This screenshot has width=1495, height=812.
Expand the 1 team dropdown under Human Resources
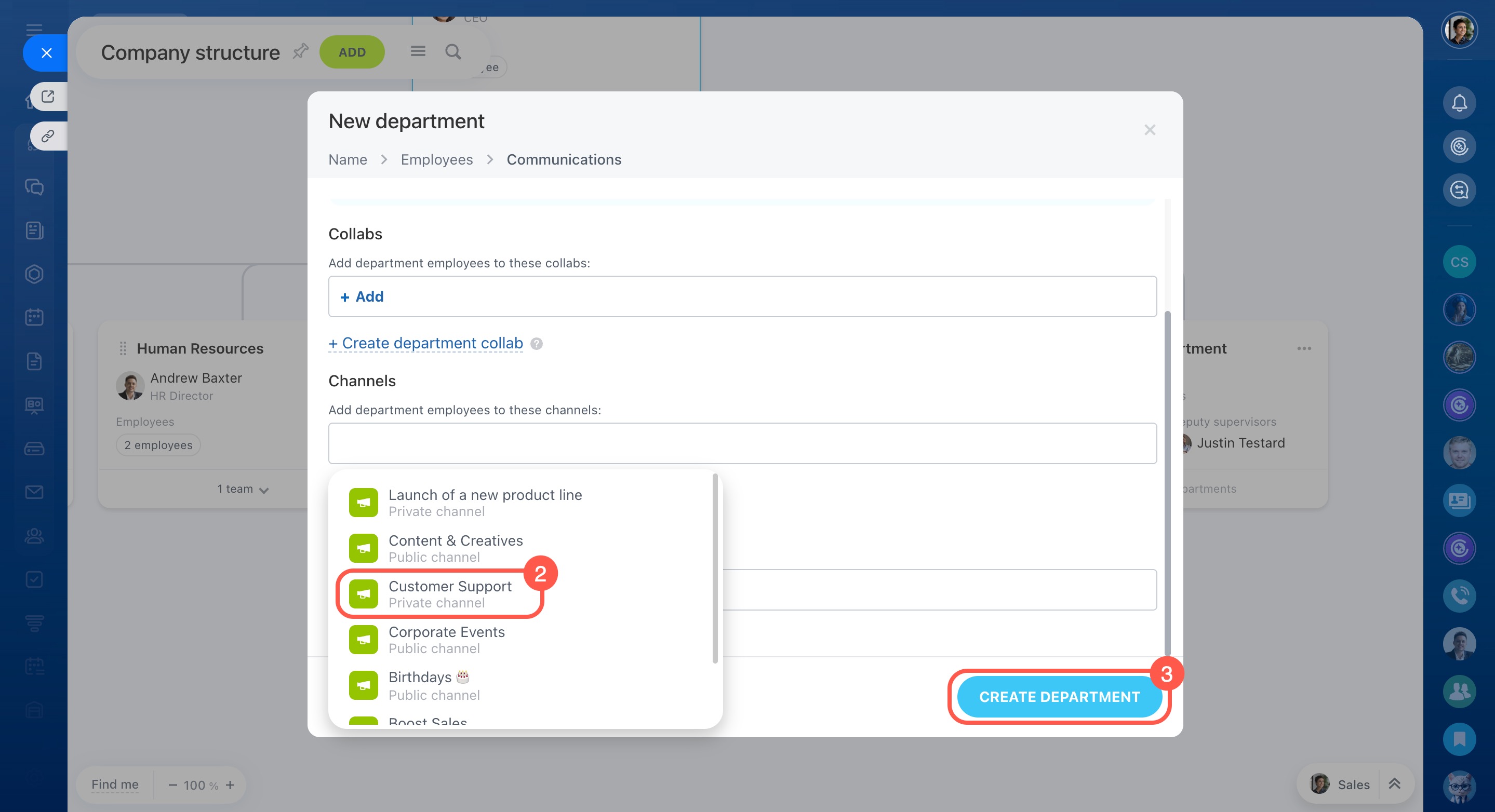click(x=243, y=489)
